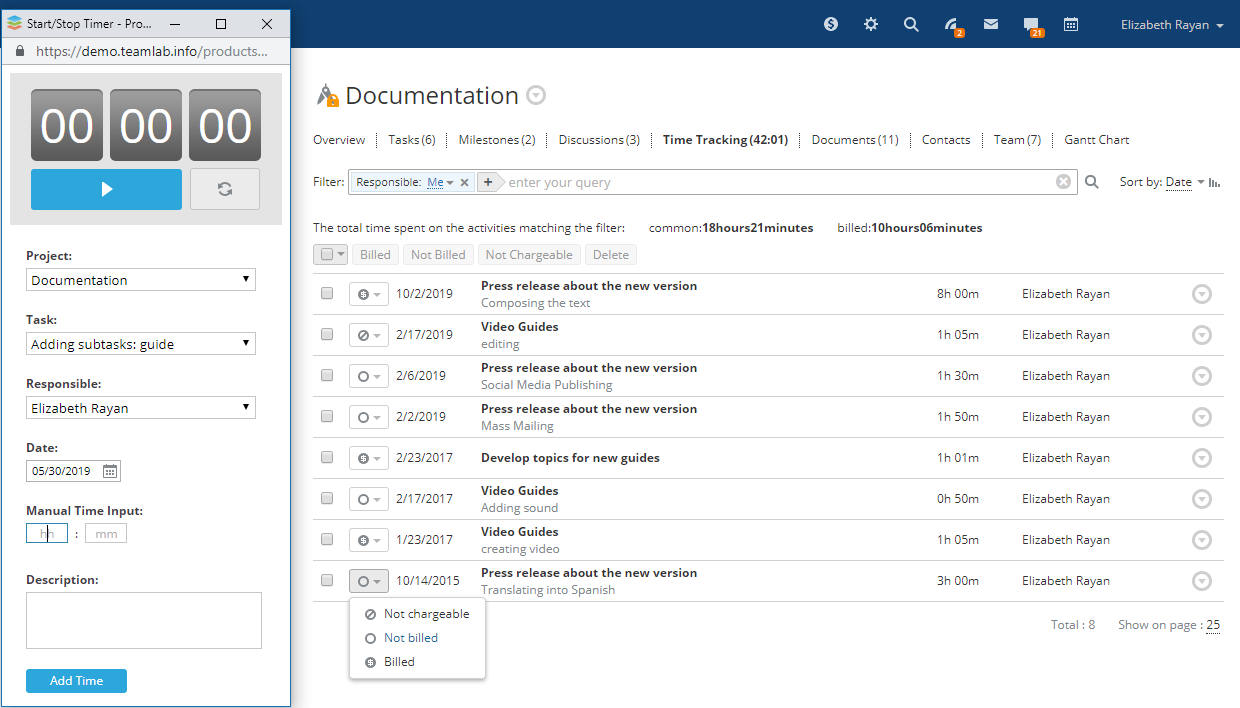This screenshot has height=708, width=1240.
Task: Open the mail envelope icon
Action: click(x=991, y=24)
